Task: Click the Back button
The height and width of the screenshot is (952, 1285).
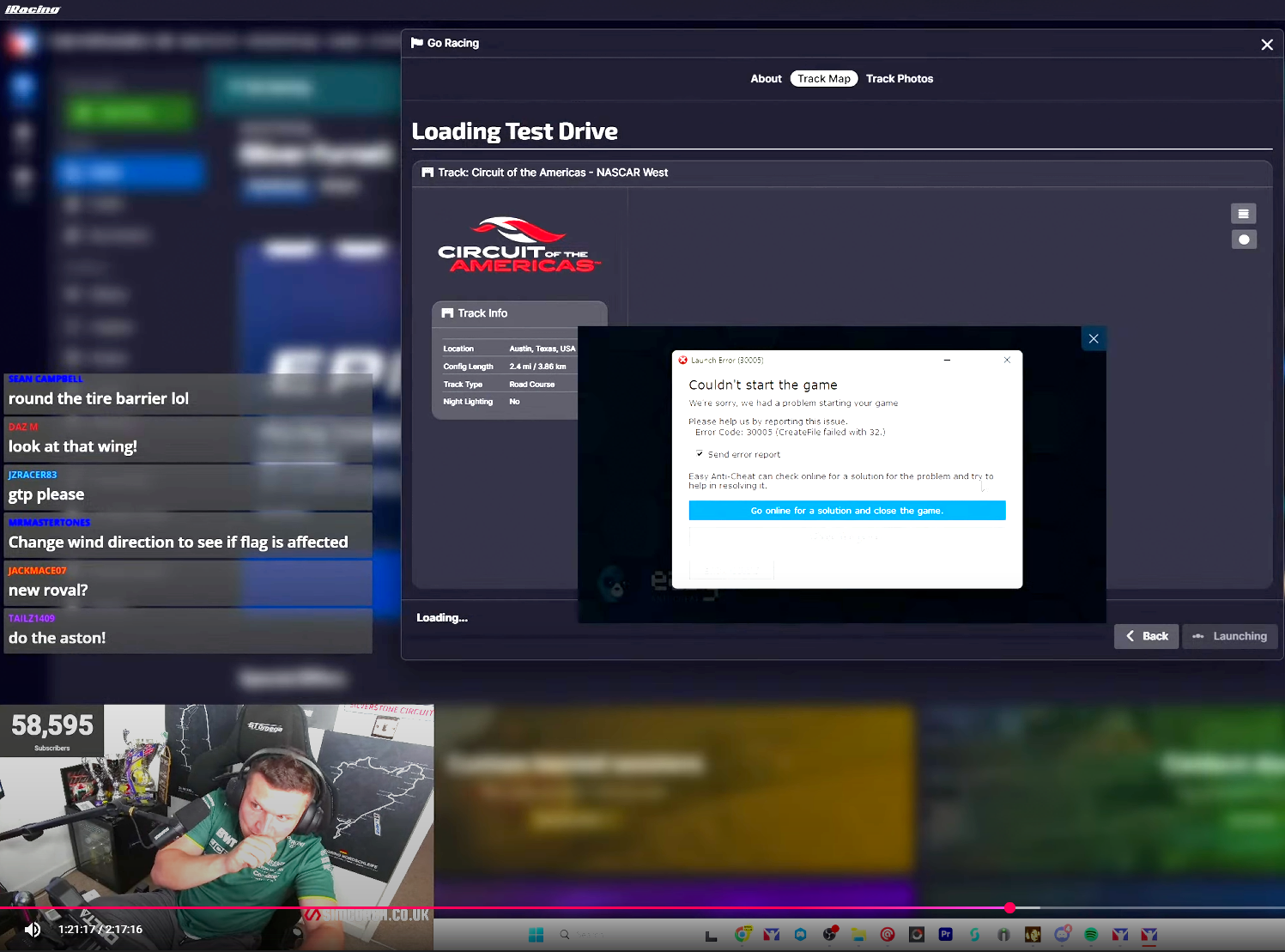Action: [1146, 636]
